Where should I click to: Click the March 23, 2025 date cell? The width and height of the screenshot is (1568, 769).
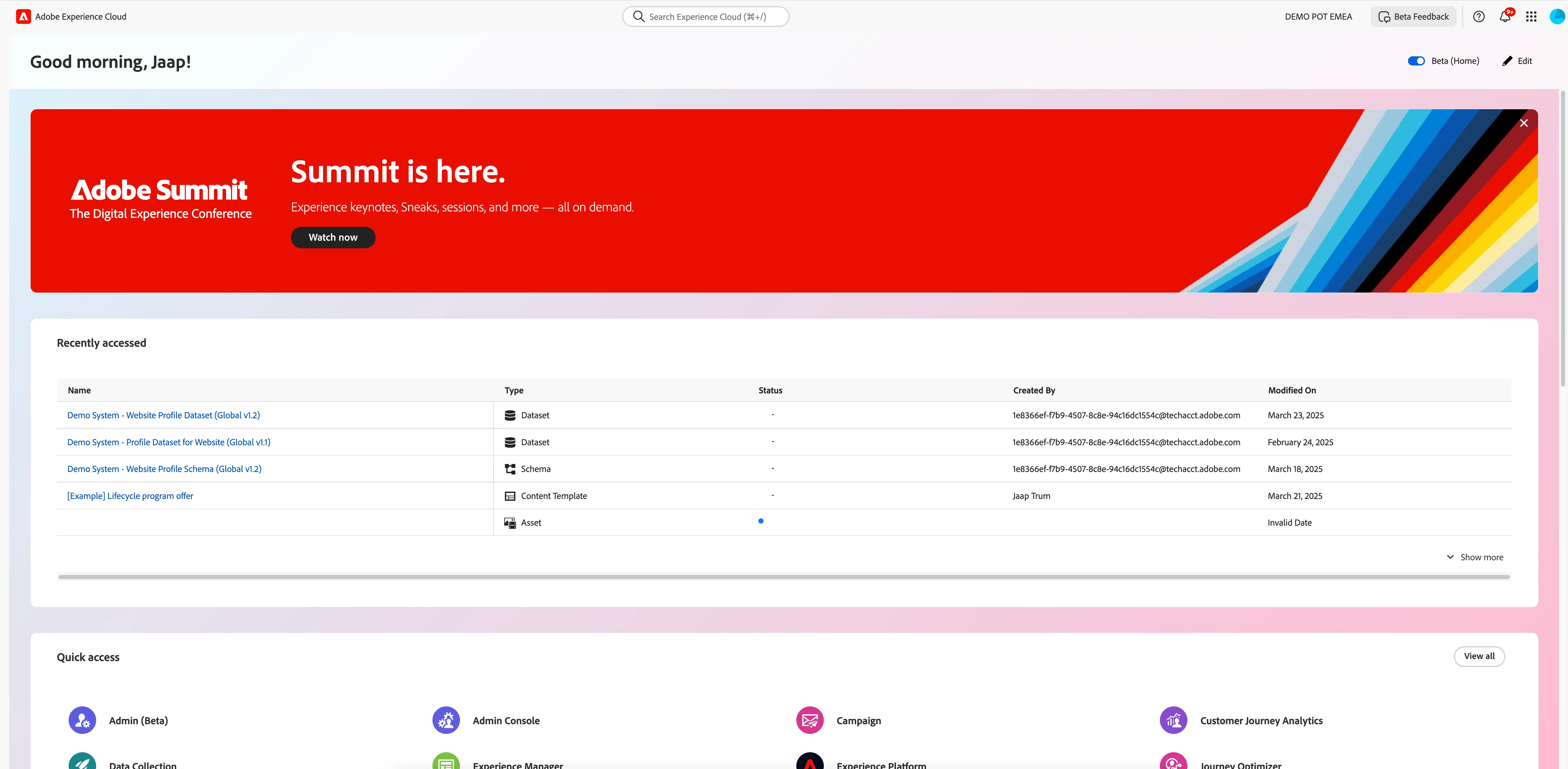[1295, 415]
